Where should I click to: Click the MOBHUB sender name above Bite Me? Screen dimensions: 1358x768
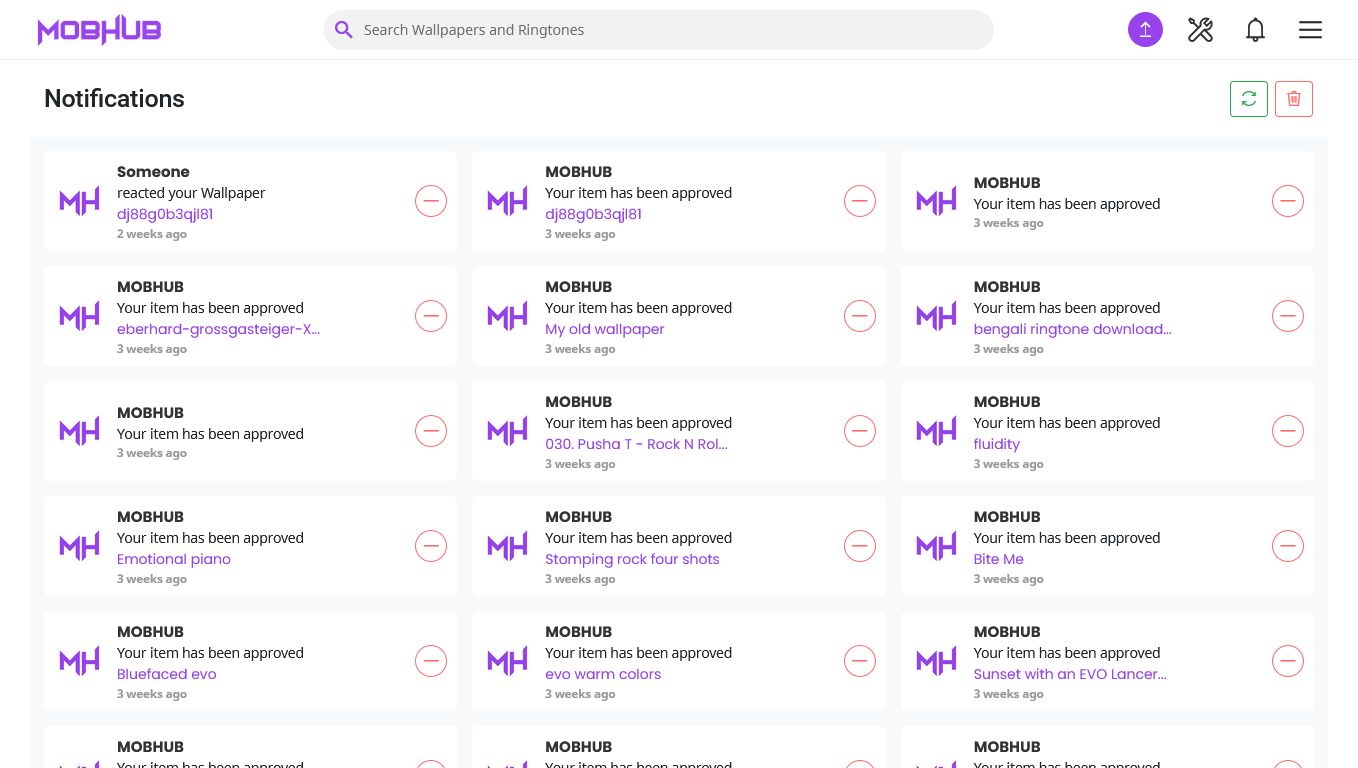(x=1007, y=517)
